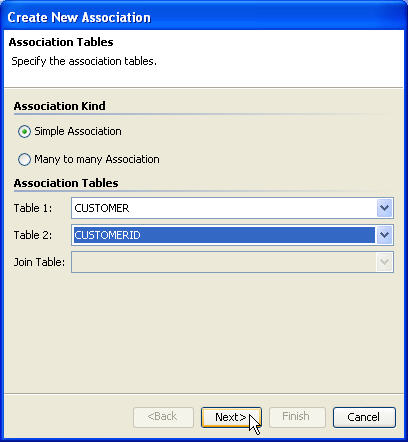
Task: Click the highlighted CUSTOMERID entry in Table 2
Action: tap(107, 235)
